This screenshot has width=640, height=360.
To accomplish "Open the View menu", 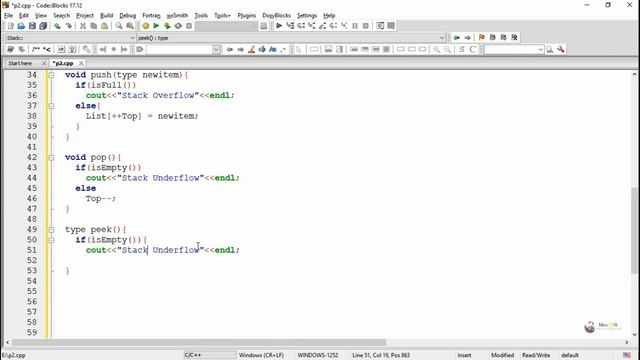I will 41,16.
